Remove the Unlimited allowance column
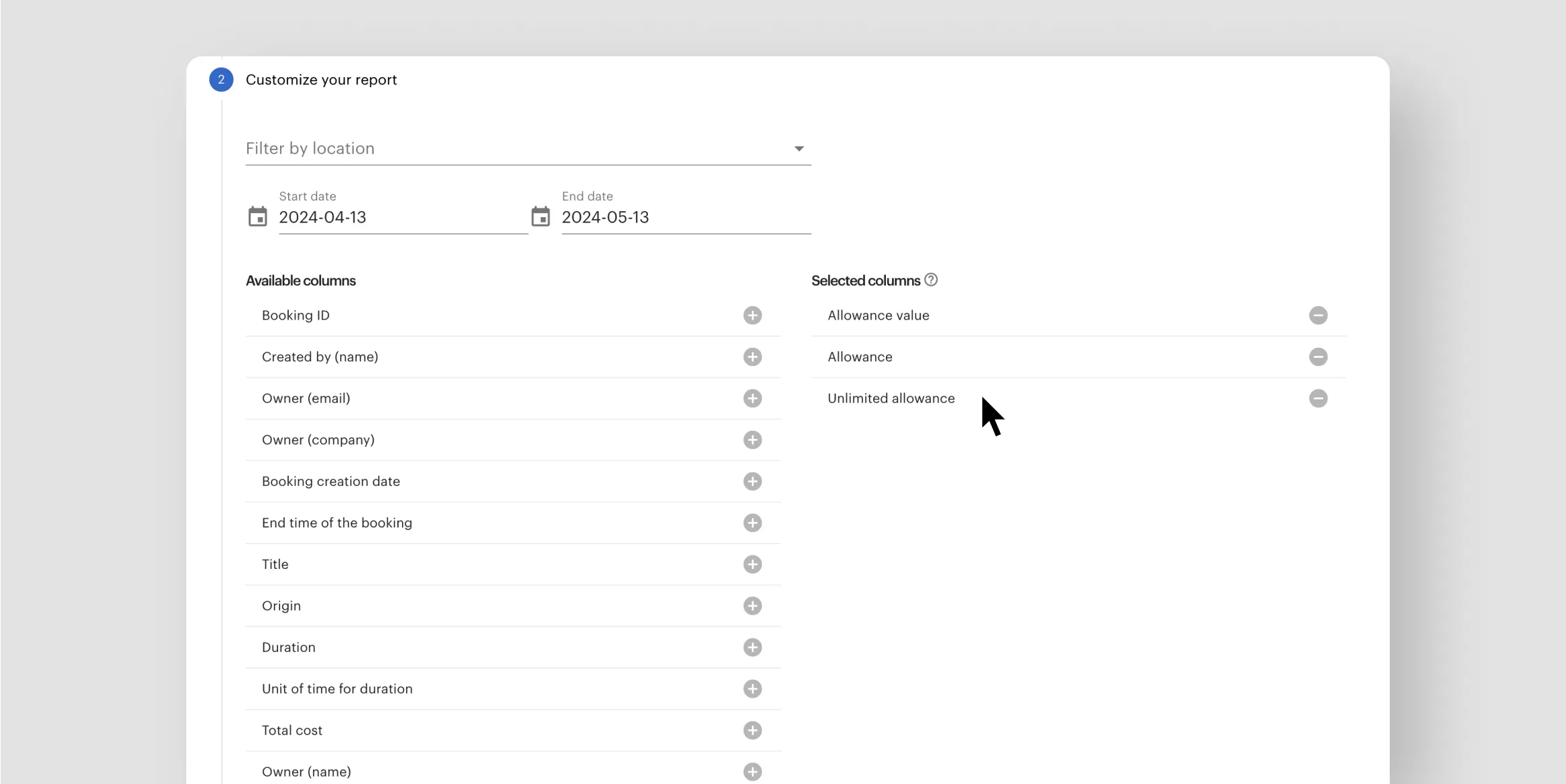Image resolution: width=1566 pixels, height=784 pixels. [1318, 399]
